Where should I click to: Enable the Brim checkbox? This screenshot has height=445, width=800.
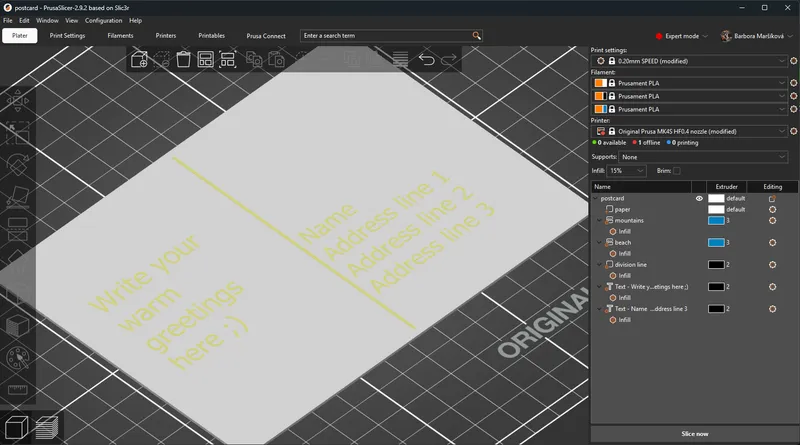[677, 171]
